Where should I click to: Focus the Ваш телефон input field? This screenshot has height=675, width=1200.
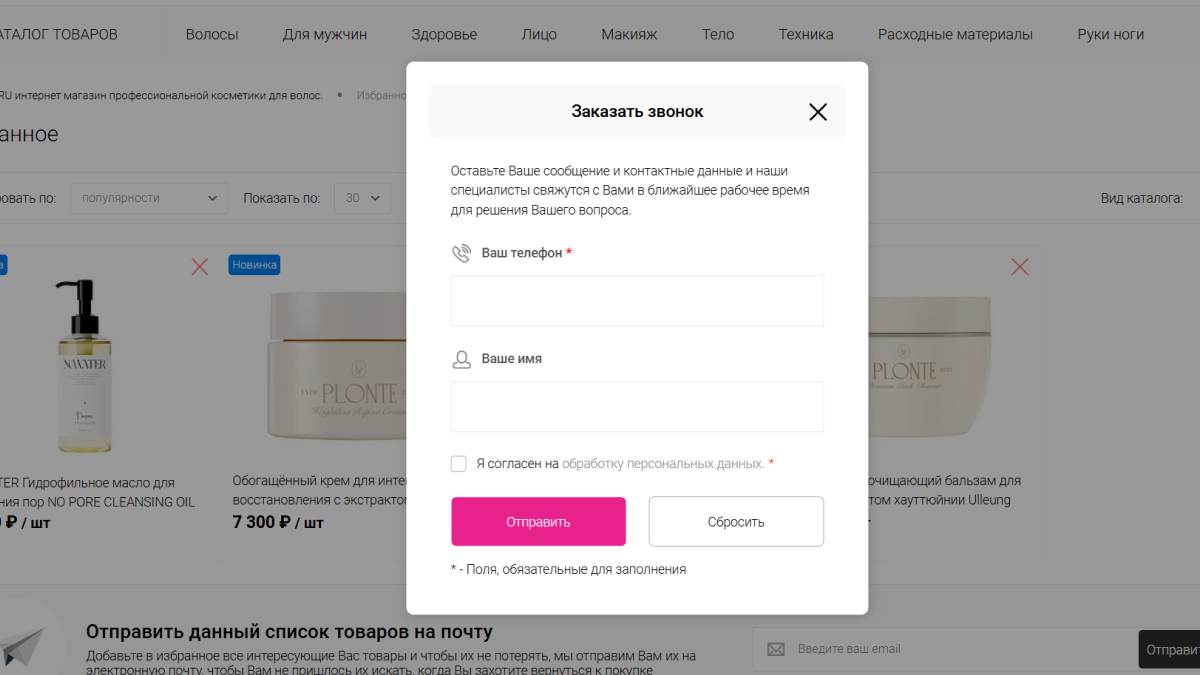(637, 301)
